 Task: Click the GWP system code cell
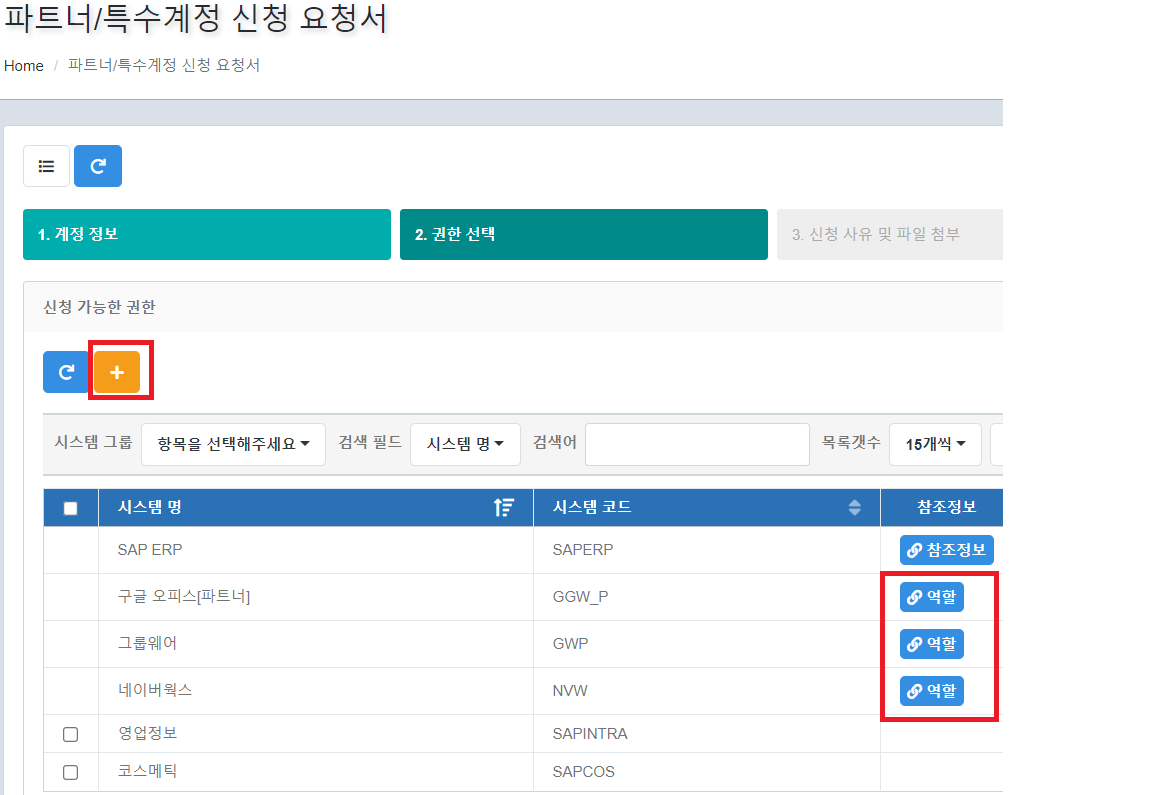[x=707, y=644]
